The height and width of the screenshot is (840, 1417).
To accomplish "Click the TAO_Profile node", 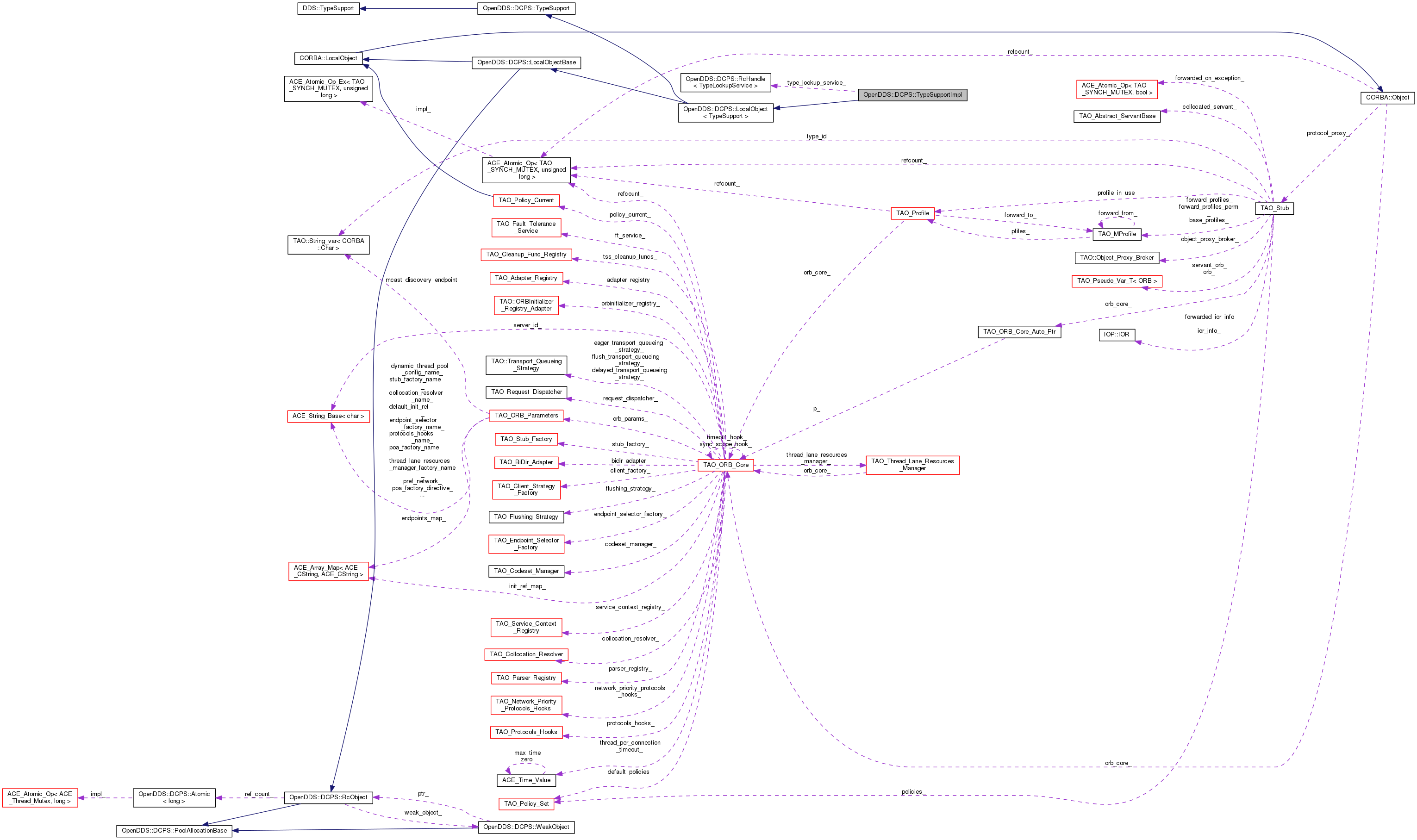I will coord(912,213).
